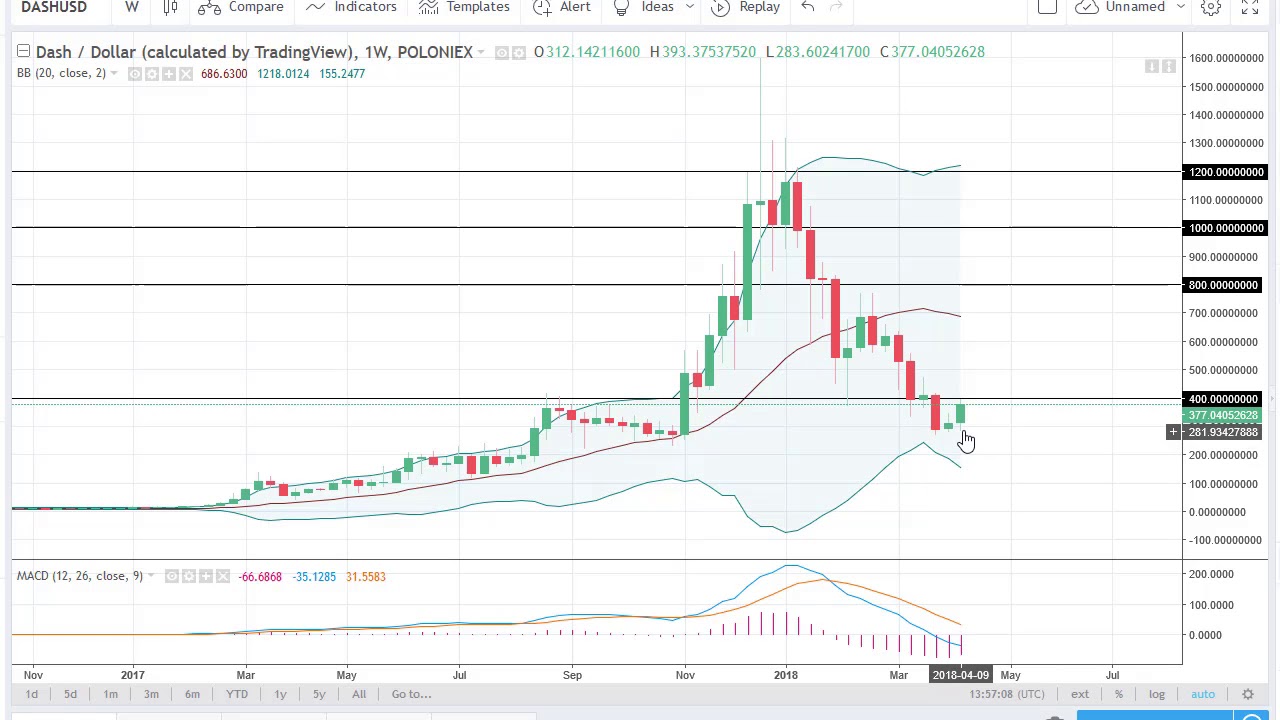Toggle ext extended hours
Screen dimensions: 1280x720
tap(1080, 694)
